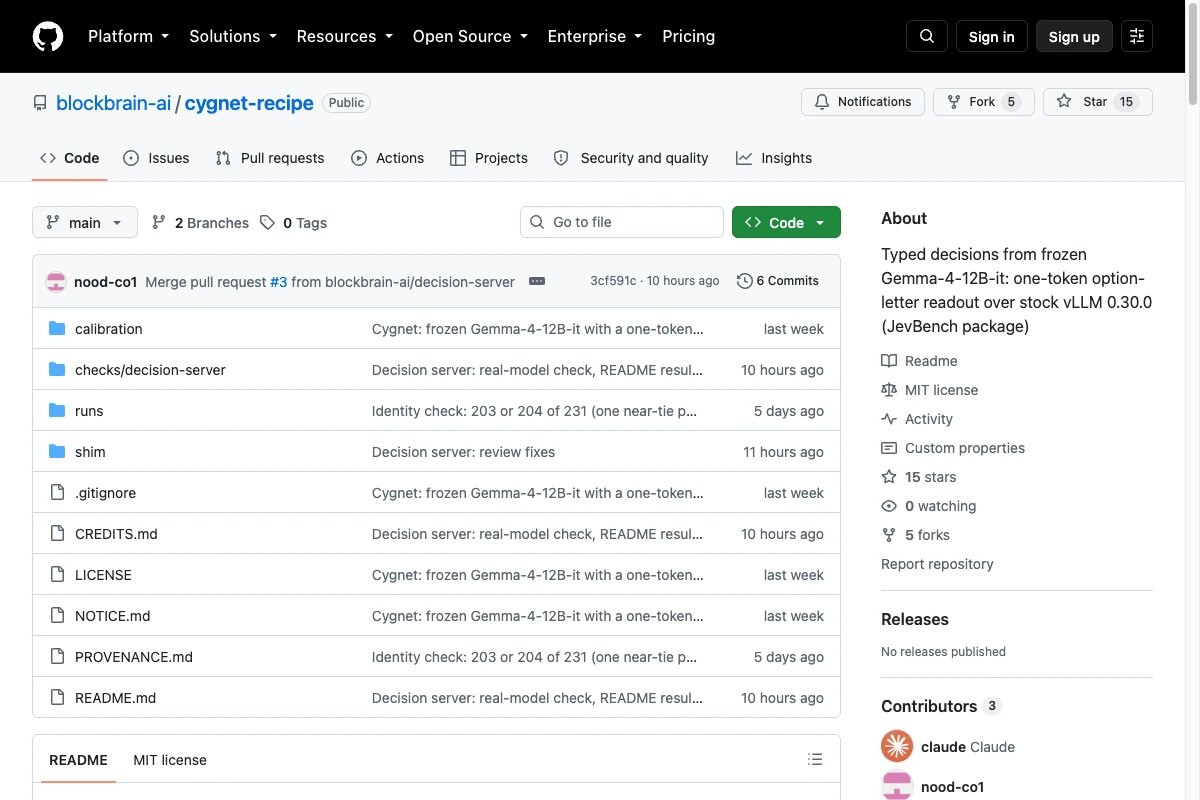Viewport: 1200px width, 800px height.
Task: Open the main branch selector dropdown
Action: point(84,222)
